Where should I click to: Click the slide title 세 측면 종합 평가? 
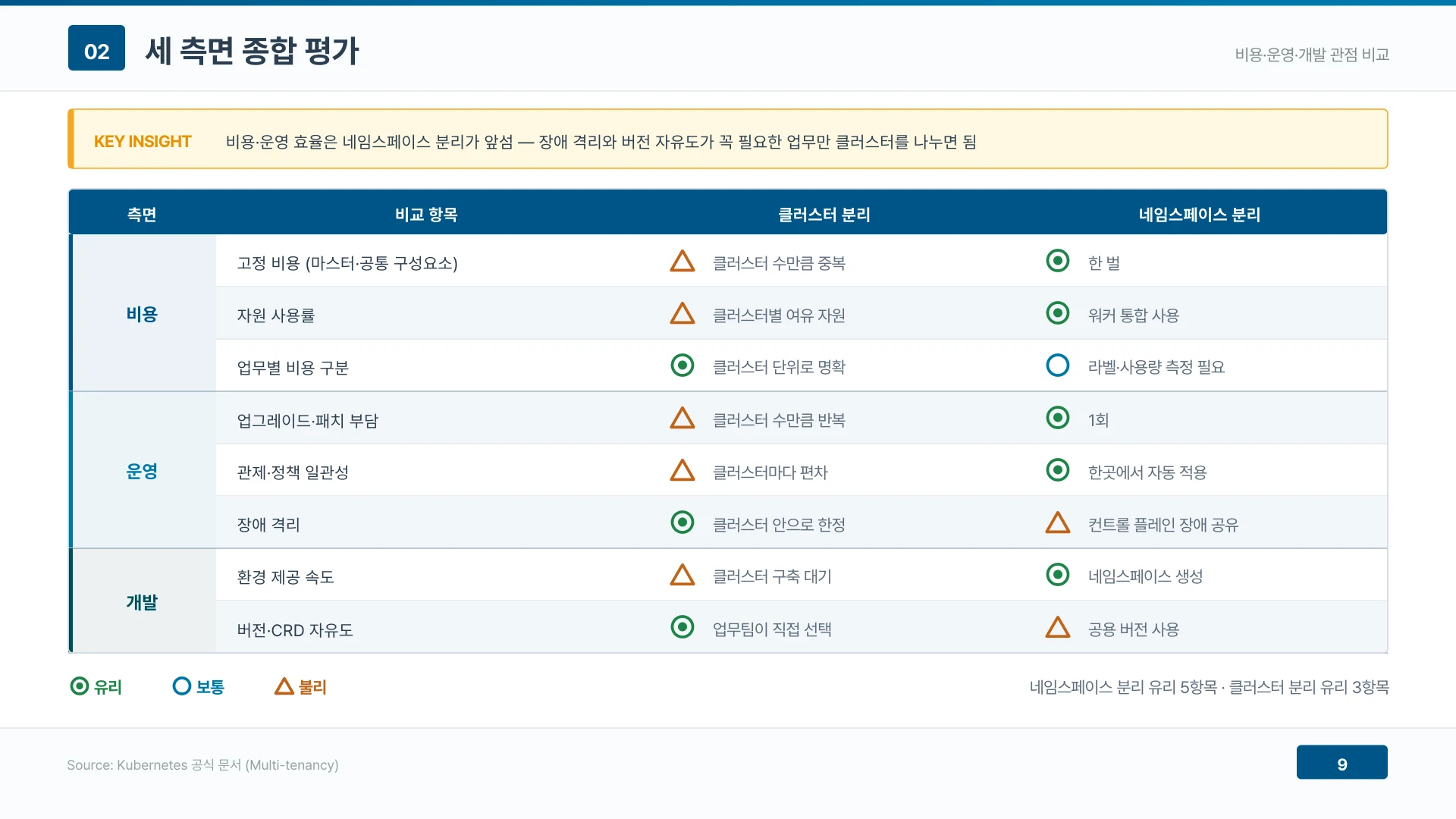coord(252,51)
